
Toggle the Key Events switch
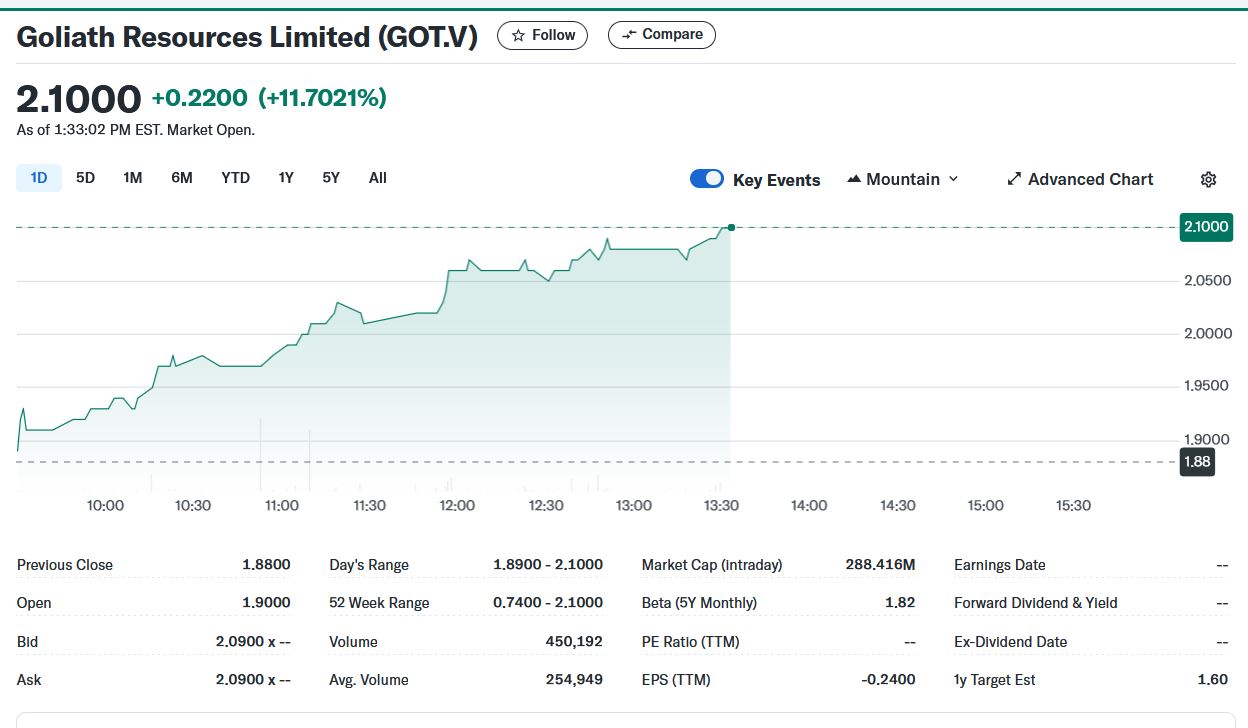707,179
